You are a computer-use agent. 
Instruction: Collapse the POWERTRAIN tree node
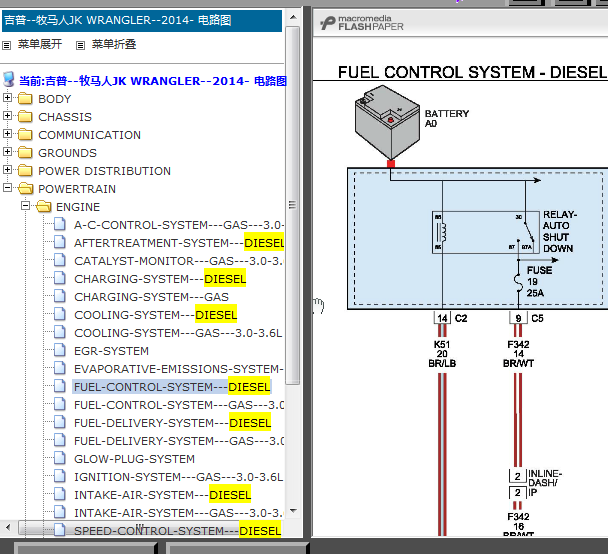[7, 188]
